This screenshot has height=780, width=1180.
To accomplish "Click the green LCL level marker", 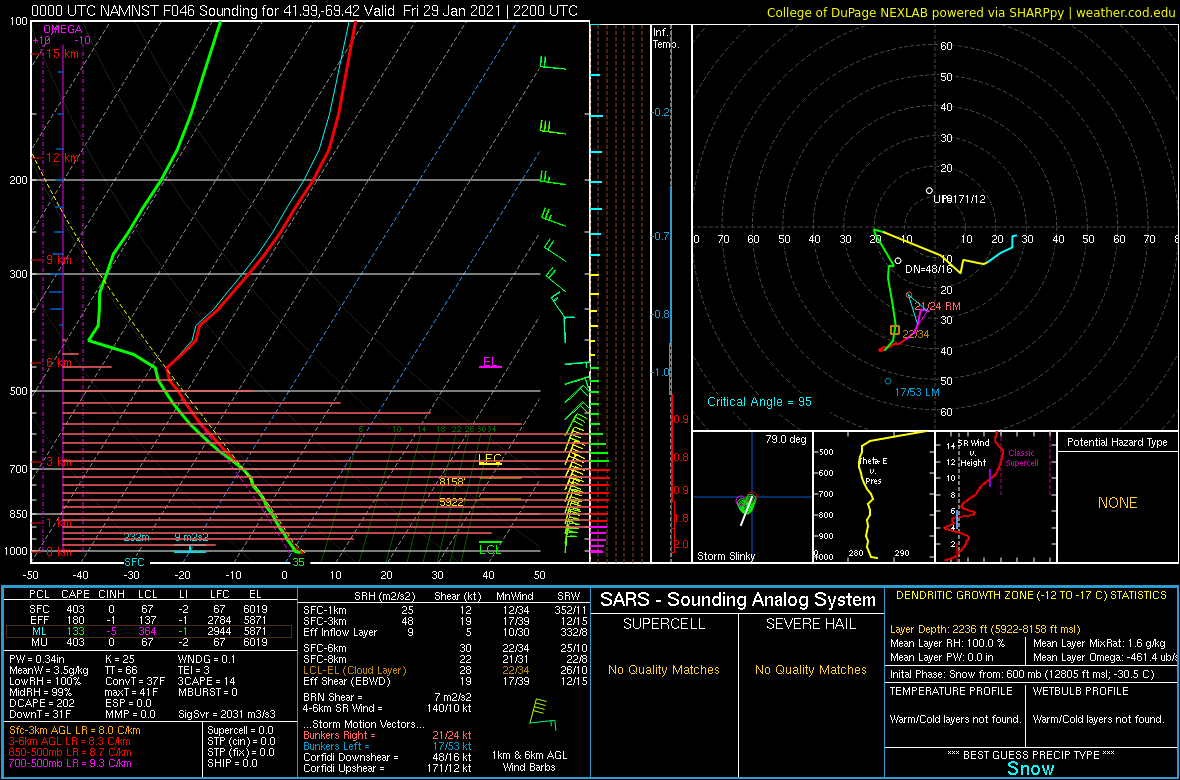I will 490,550.
